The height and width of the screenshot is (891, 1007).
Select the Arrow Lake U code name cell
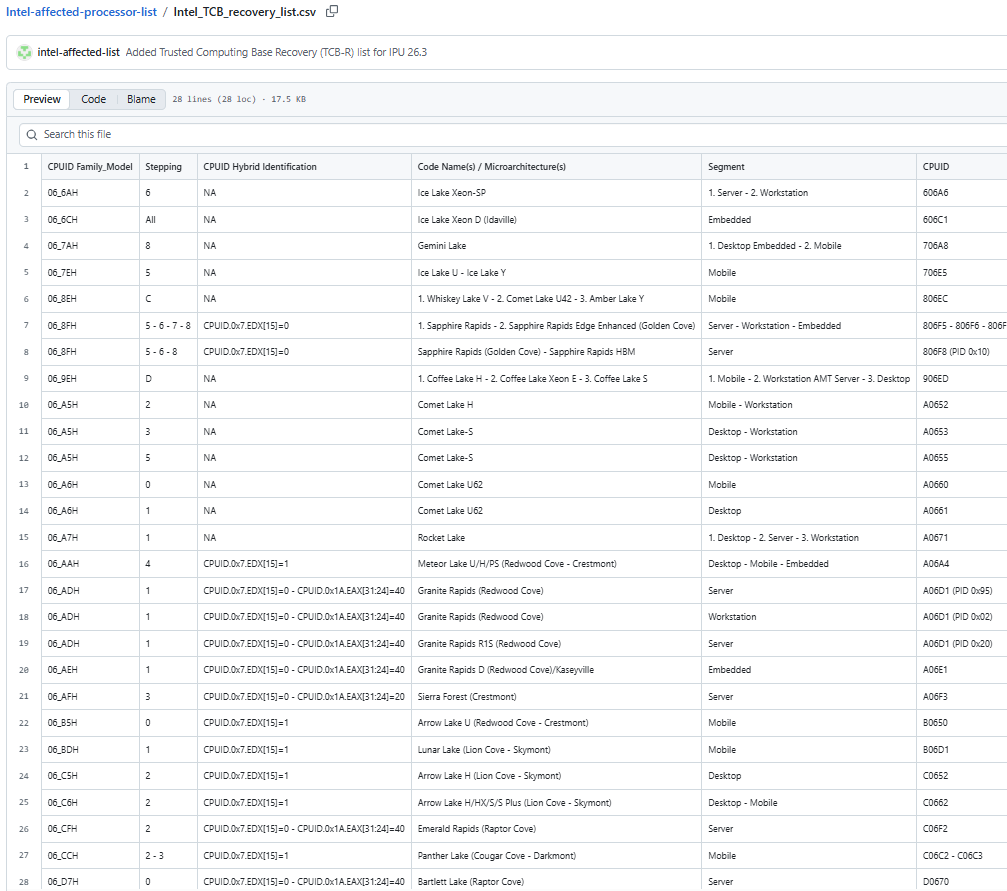coord(556,723)
